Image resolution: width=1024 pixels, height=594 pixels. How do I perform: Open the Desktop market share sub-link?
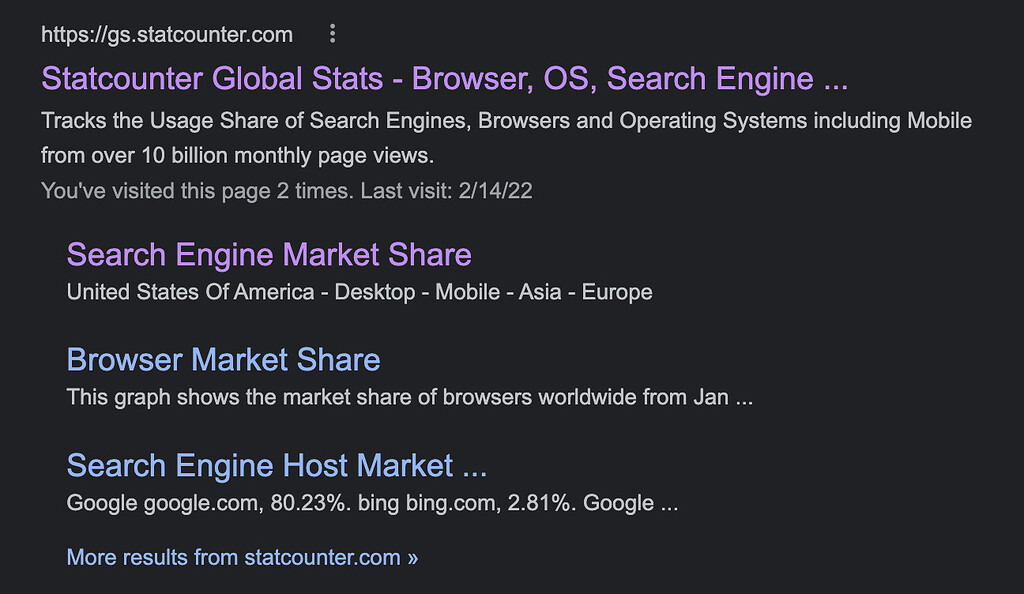(x=373, y=292)
